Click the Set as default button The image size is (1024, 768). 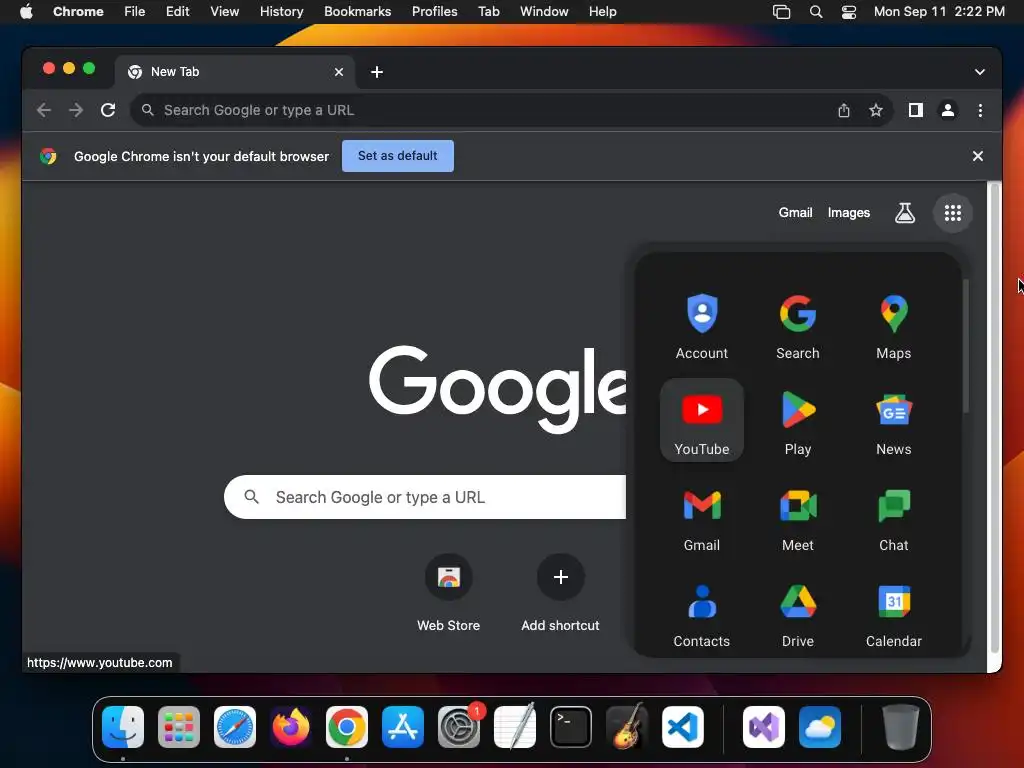(x=398, y=156)
